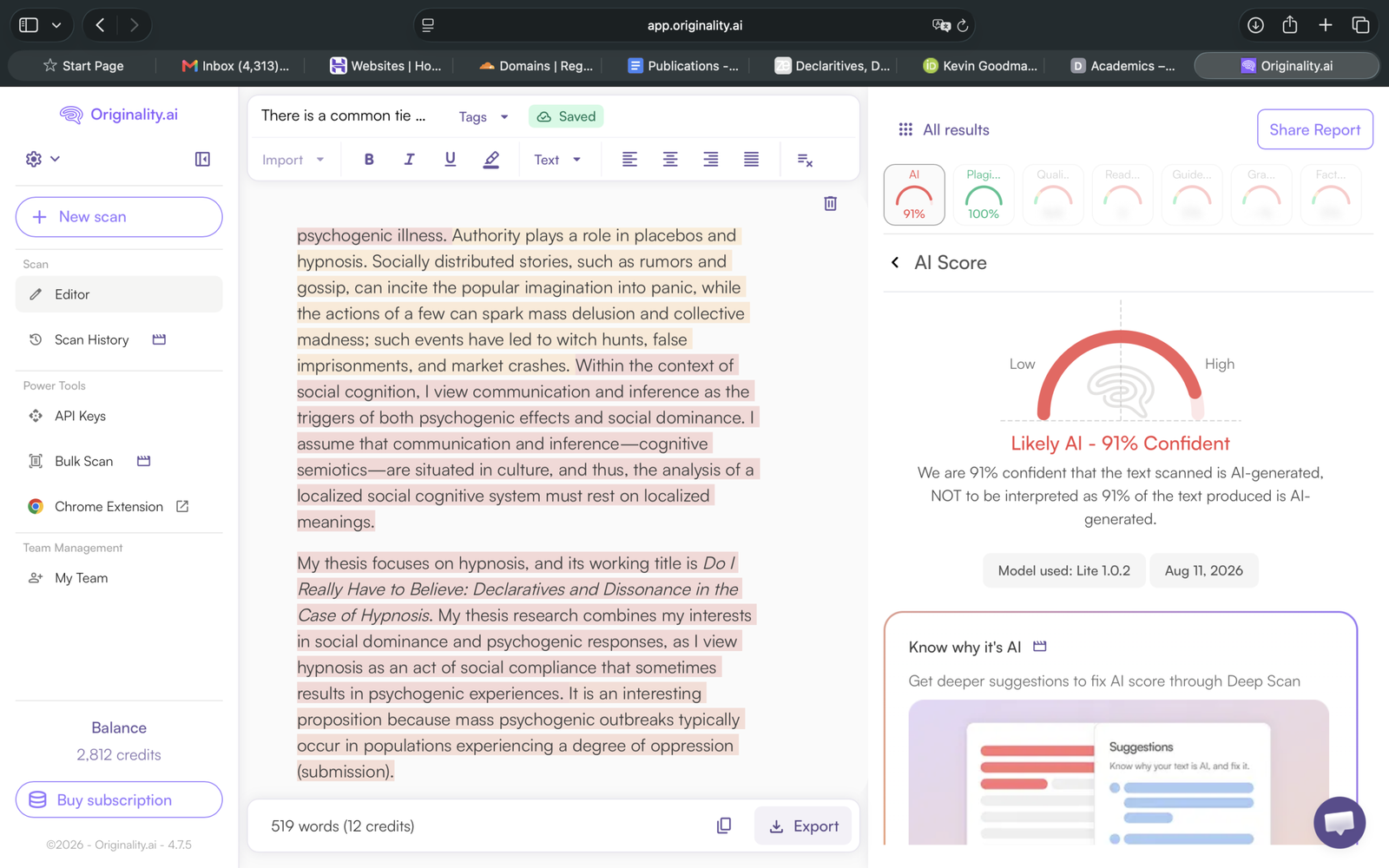
Task: Click the 'Likely AI - 91% Confident' heading
Action: (1120, 444)
